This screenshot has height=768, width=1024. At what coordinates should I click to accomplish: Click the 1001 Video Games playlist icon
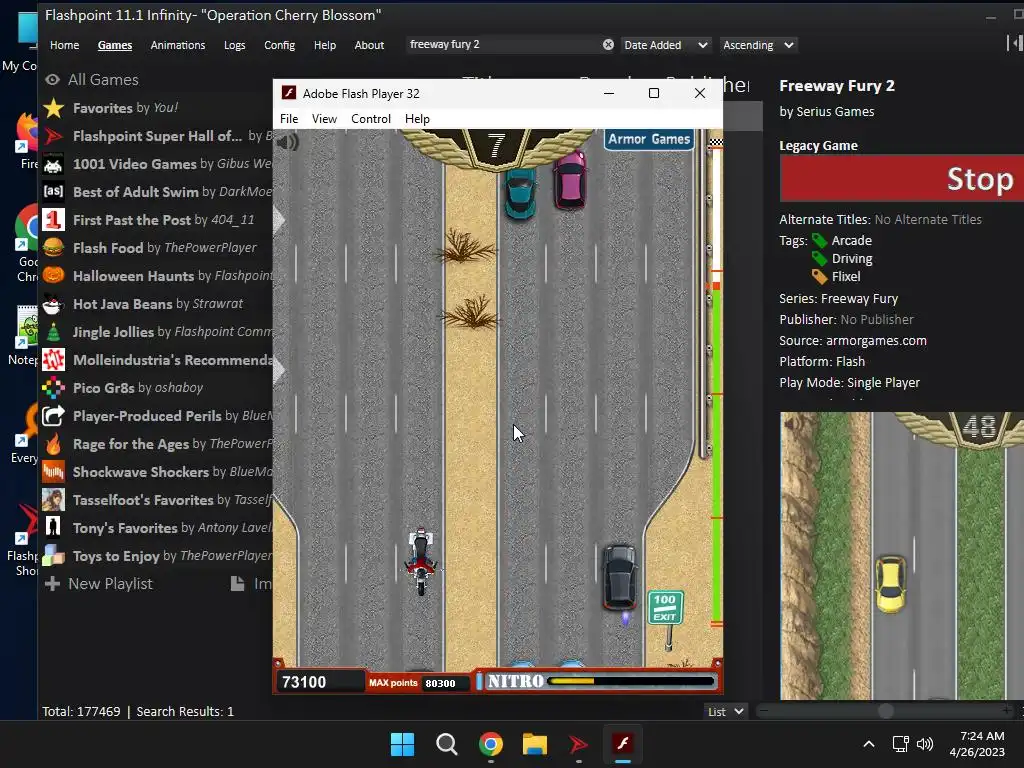coord(54,164)
